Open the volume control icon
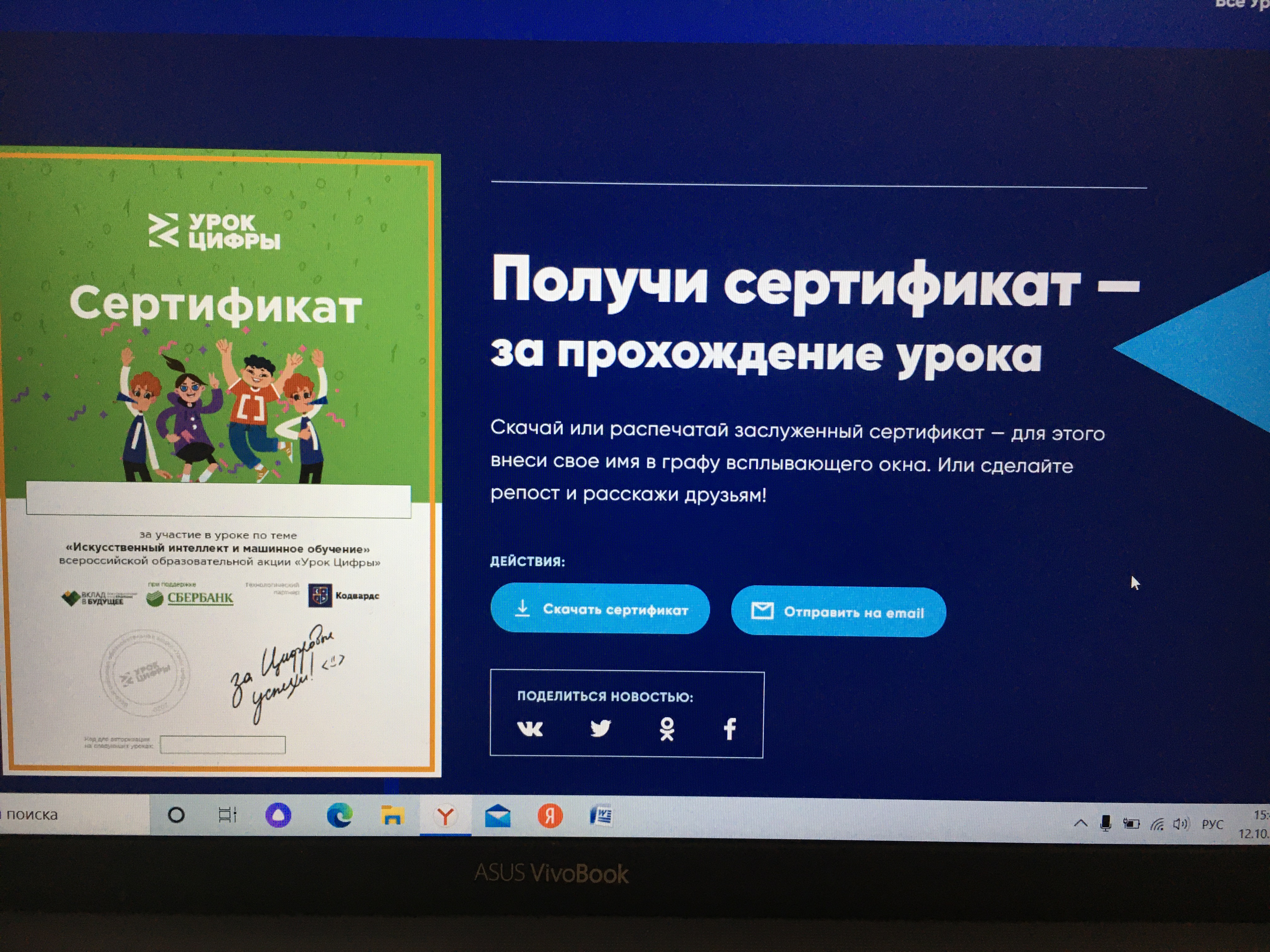 (1181, 824)
